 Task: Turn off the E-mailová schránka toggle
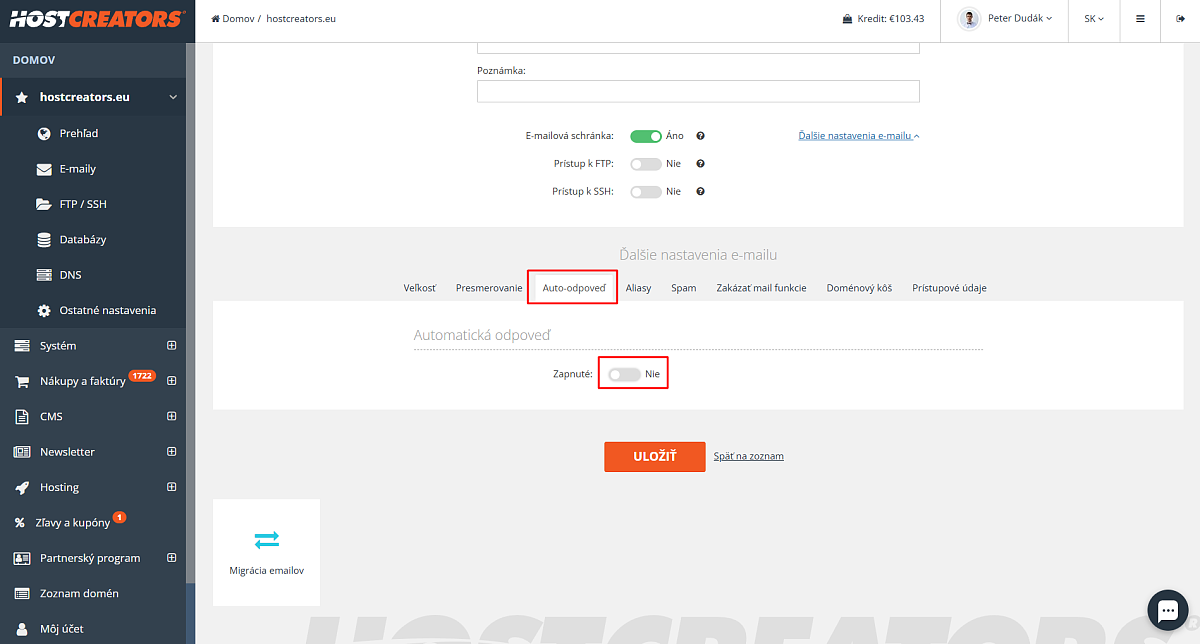(646, 136)
